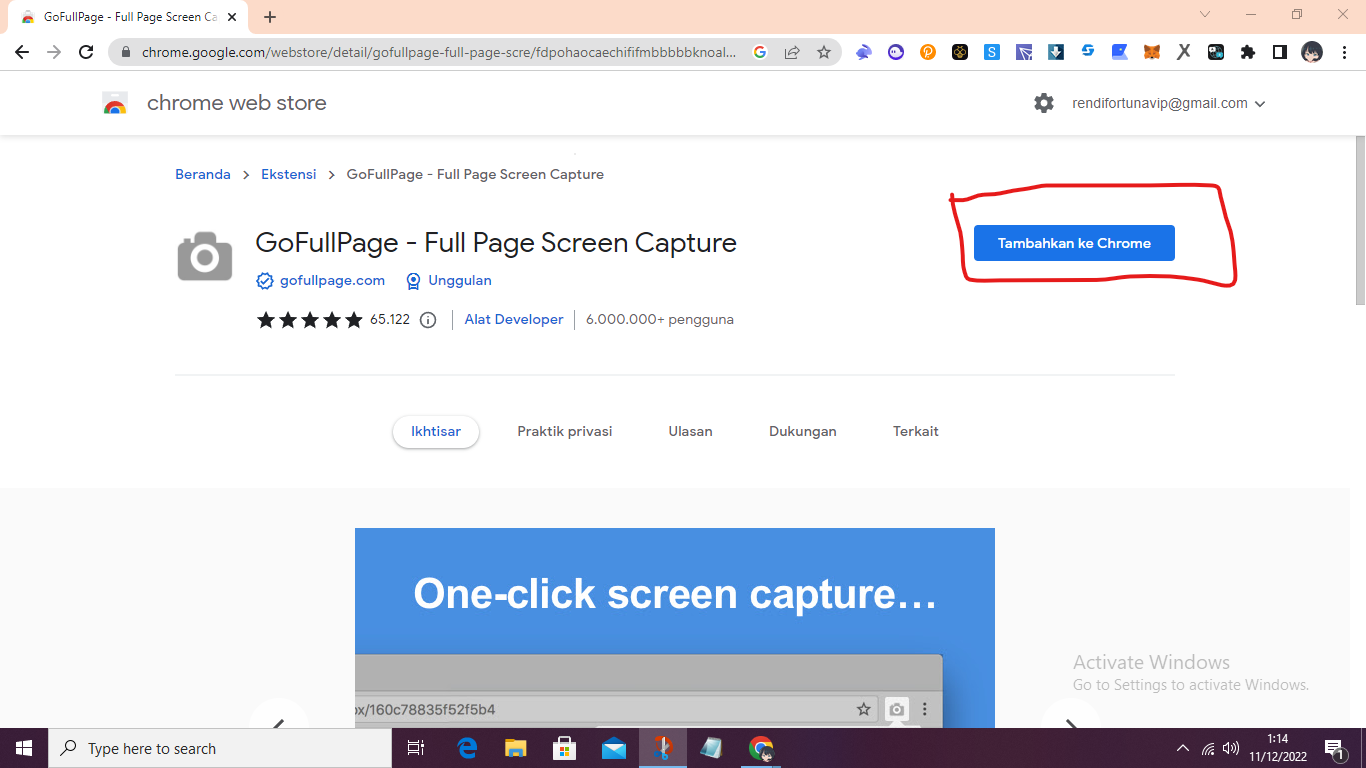
Task: Open the purple rabbit extension
Action: click(x=864, y=52)
